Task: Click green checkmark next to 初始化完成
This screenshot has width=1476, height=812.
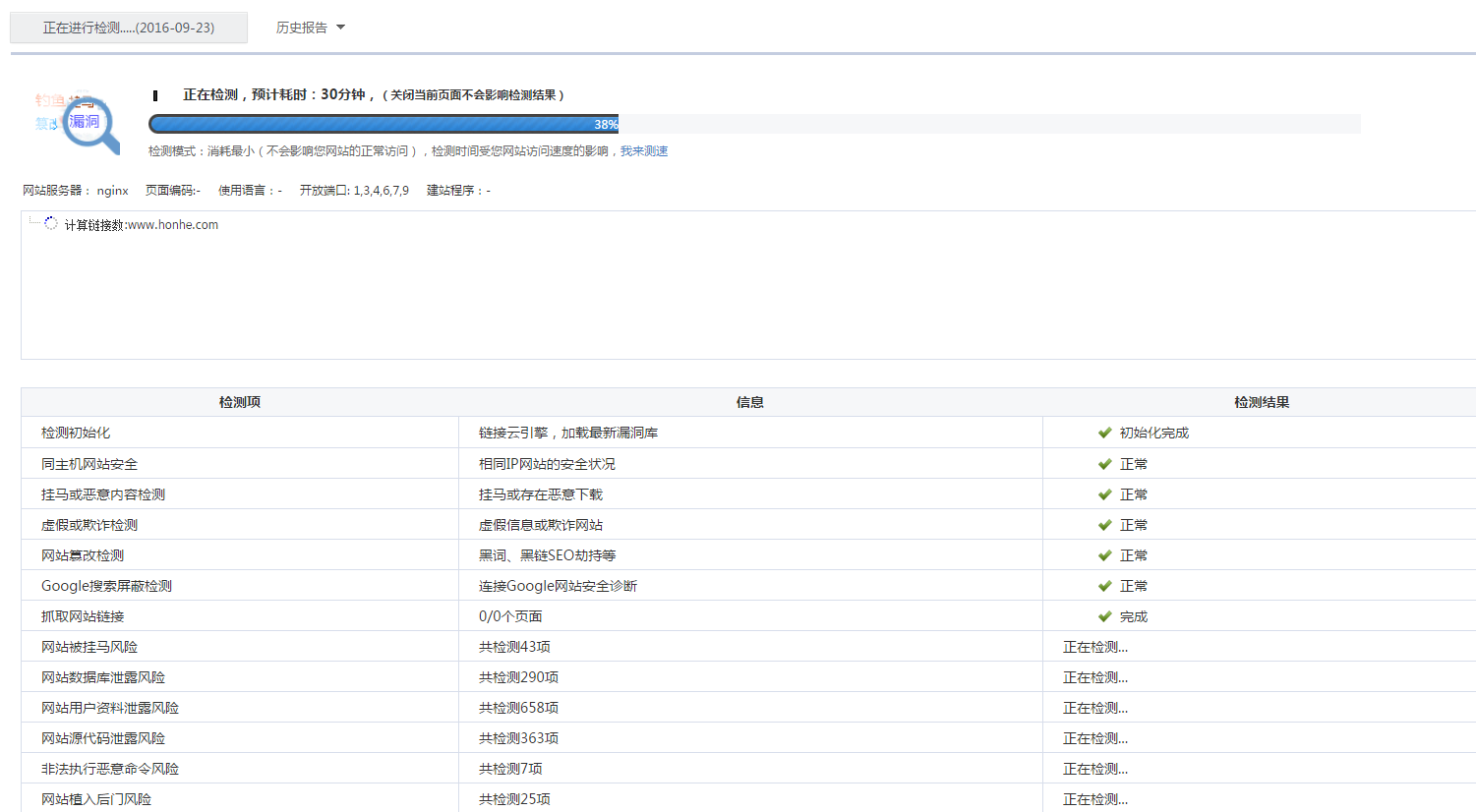Action: click(1105, 433)
